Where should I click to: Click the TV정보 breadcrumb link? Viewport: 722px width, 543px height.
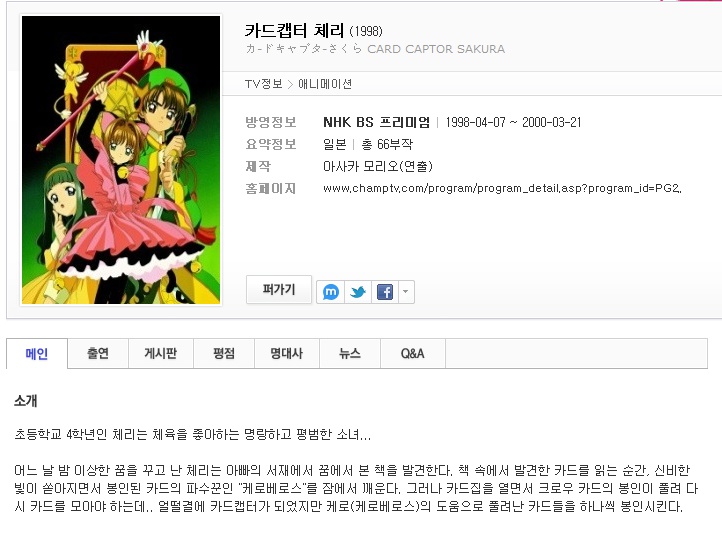263,84
